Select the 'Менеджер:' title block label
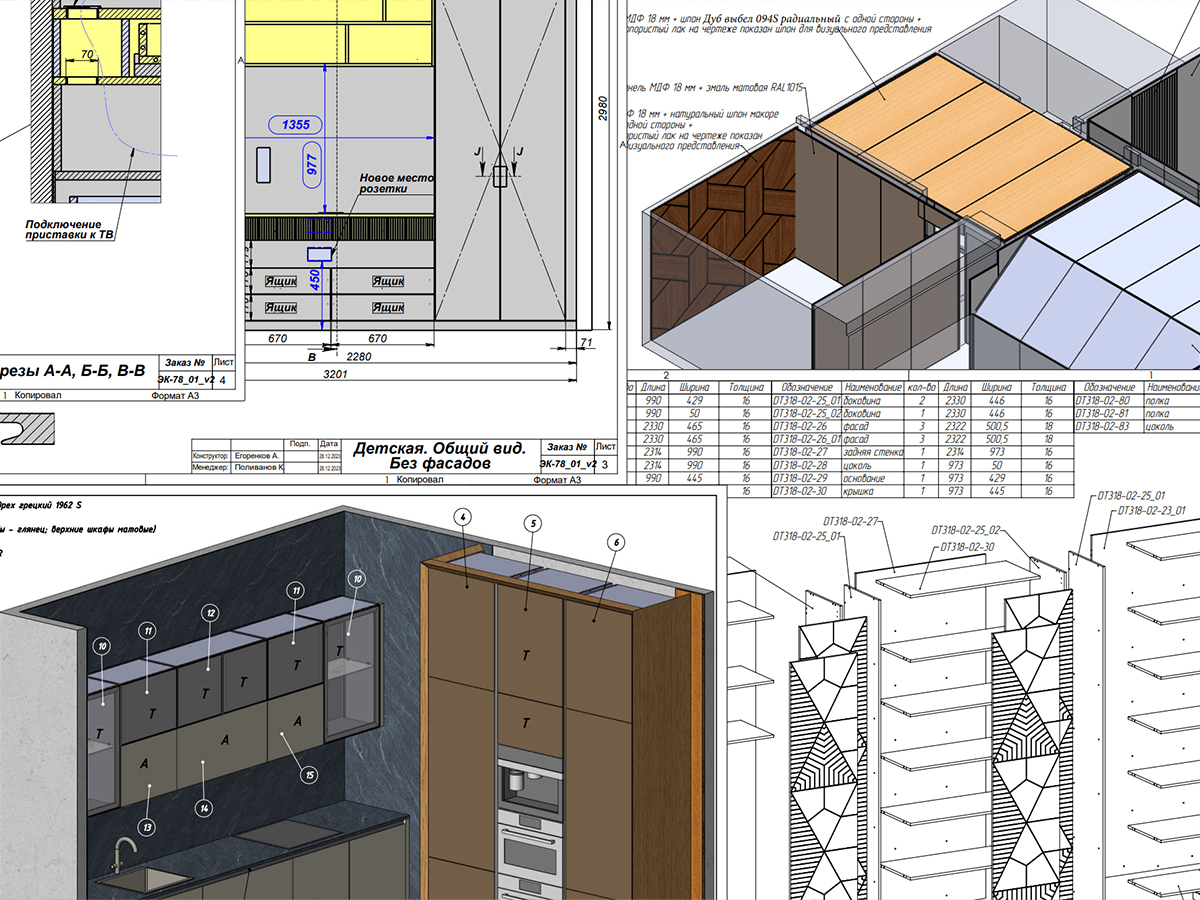This screenshot has width=1200, height=900. 209,467
